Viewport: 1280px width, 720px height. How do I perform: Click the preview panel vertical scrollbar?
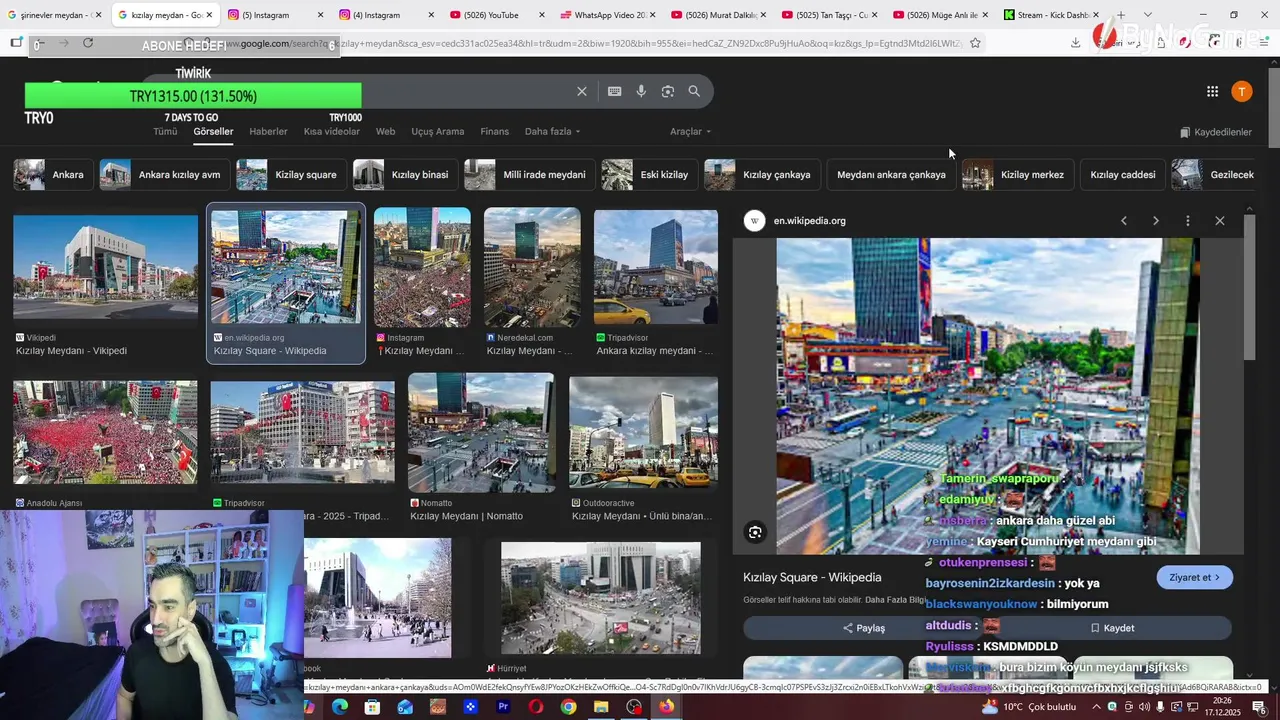click(x=1249, y=288)
